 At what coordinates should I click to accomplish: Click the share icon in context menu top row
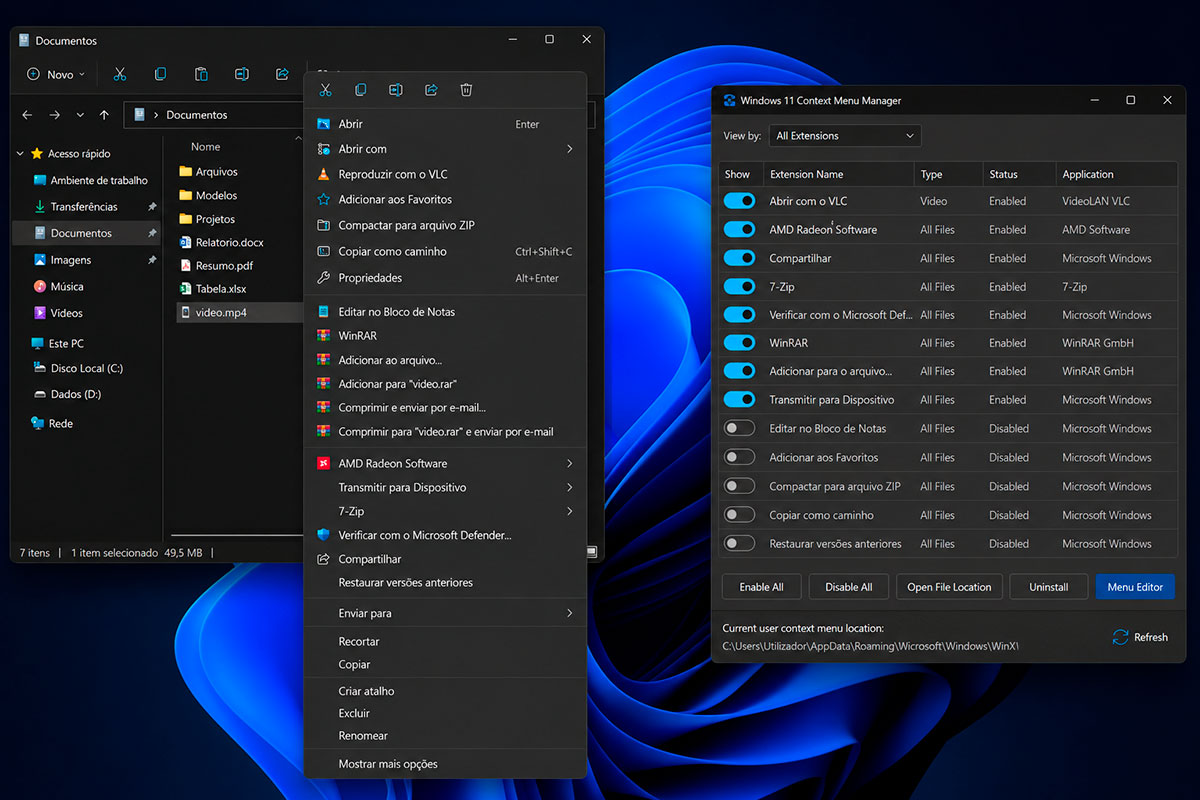[x=431, y=90]
